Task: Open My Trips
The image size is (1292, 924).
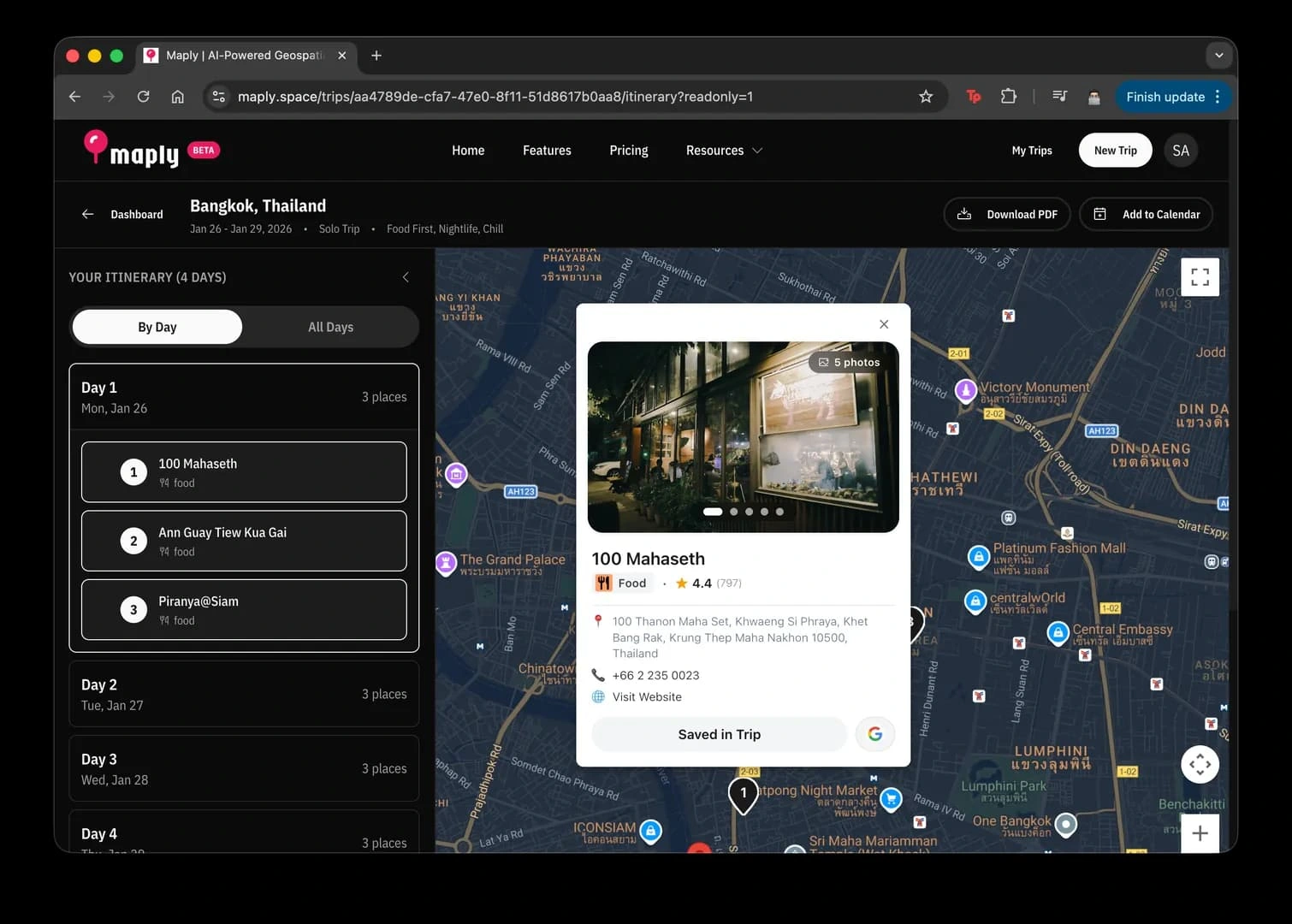Action: click(1032, 151)
